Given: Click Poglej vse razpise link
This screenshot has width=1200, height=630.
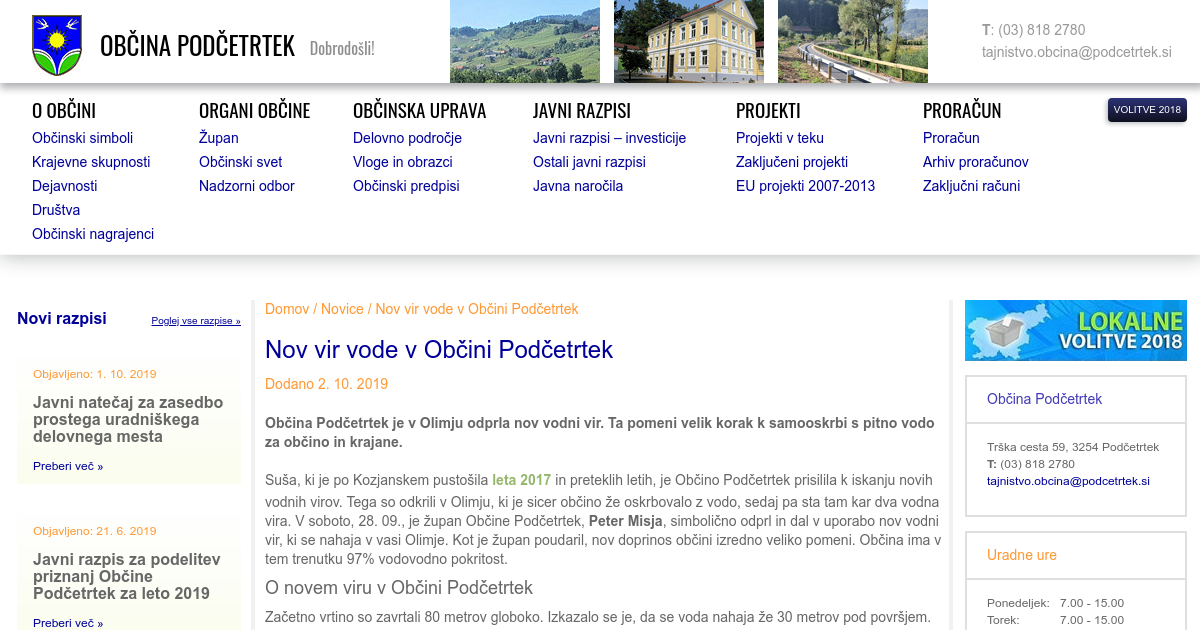Looking at the screenshot, I should (196, 321).
